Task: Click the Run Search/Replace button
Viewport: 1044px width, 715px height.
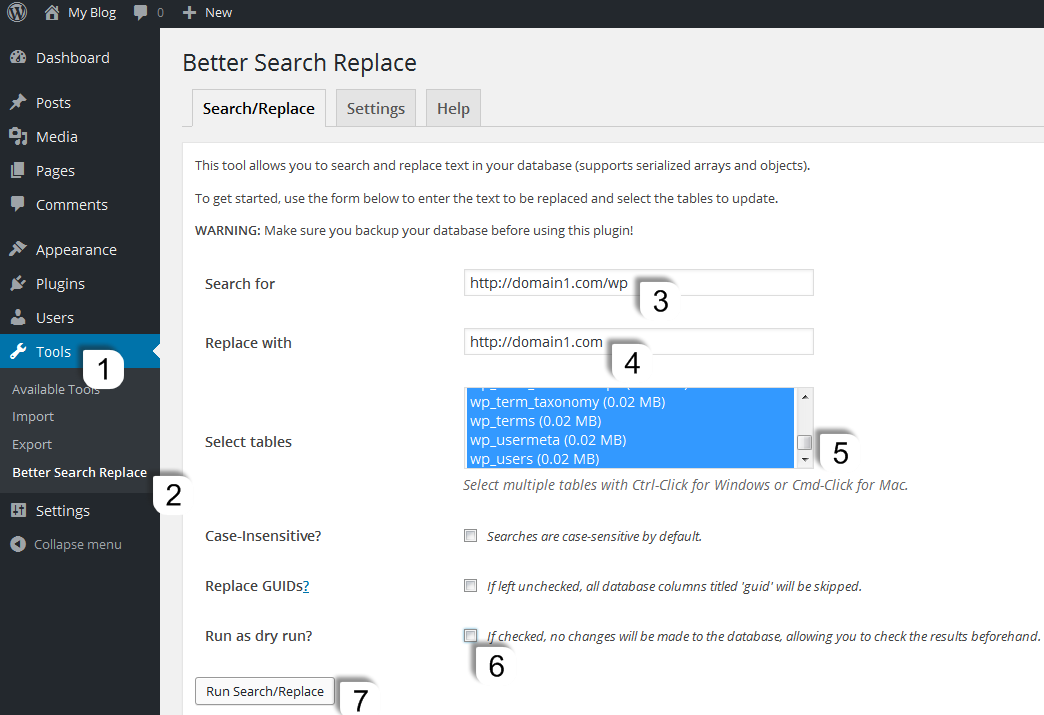Action: click(x=264, y=691)
